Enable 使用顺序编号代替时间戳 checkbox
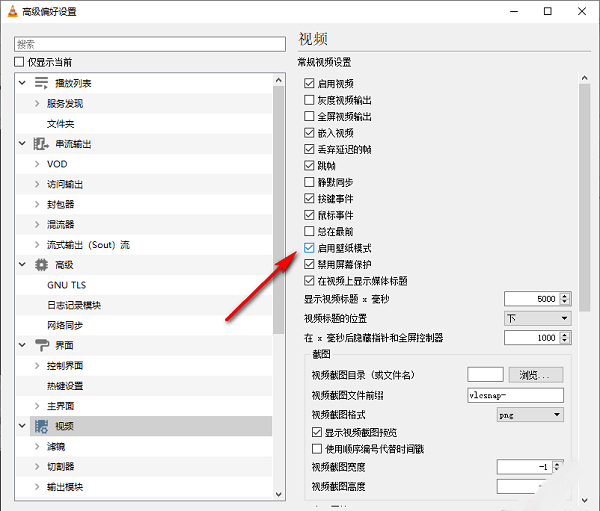 [316, 449]
